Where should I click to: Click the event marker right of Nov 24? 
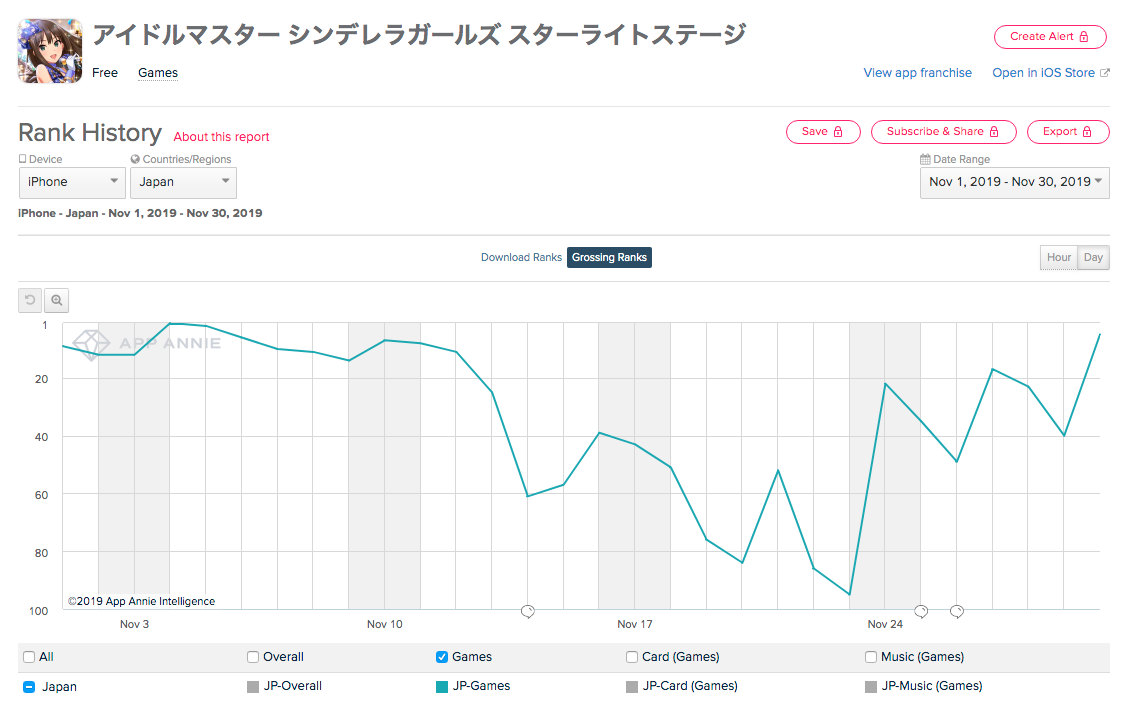point(921,612)
